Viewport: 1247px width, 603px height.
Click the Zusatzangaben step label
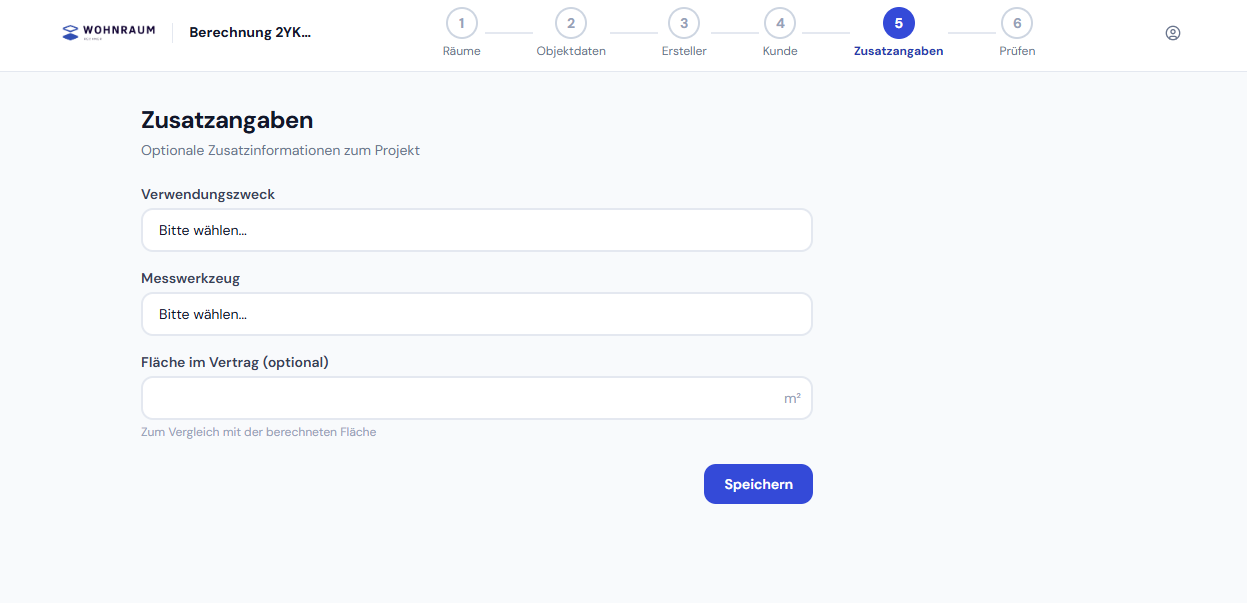click(x=898, y=52)
